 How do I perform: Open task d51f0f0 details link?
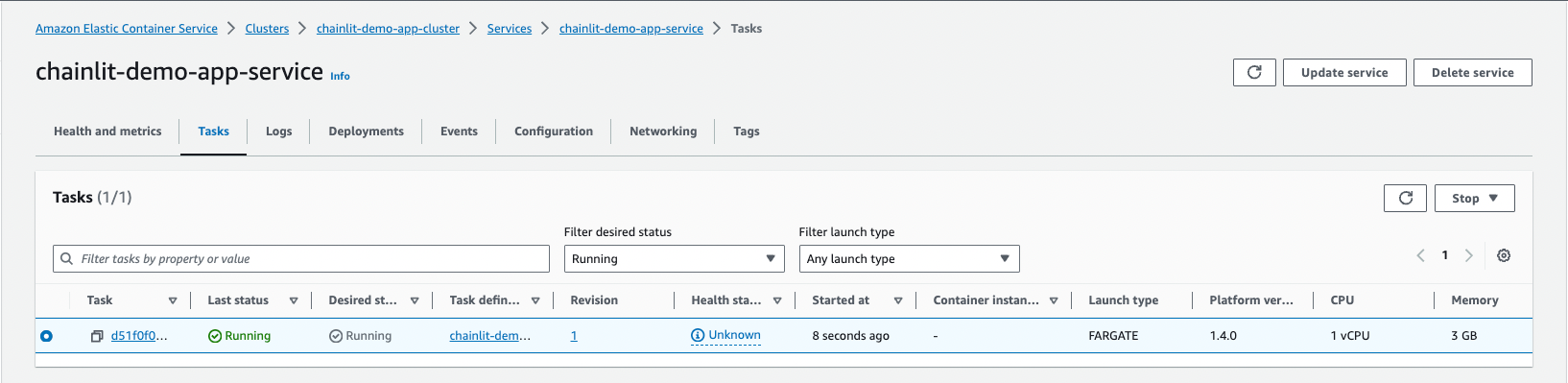[139, 336]
